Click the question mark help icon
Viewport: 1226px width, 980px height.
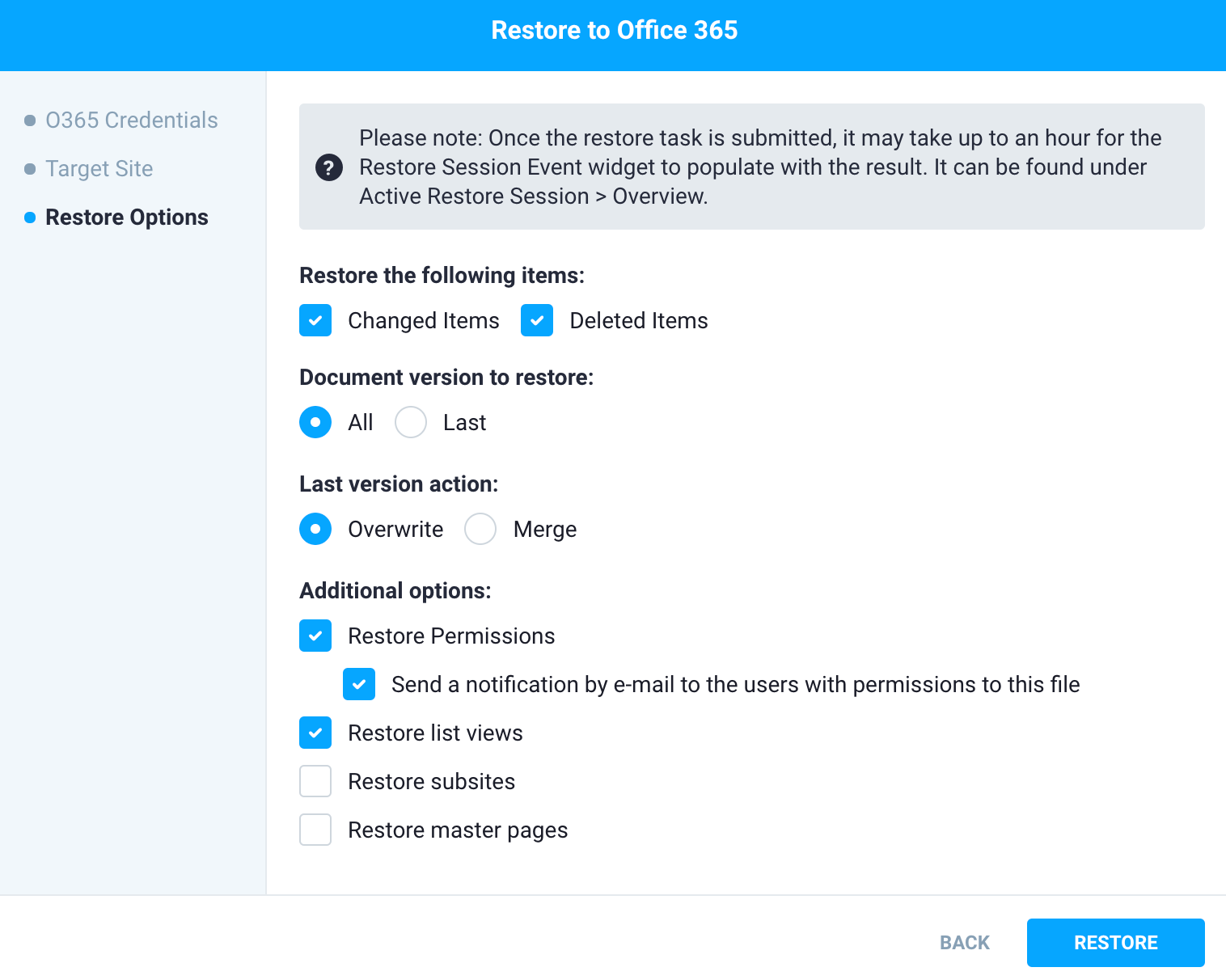click(328, 167)
